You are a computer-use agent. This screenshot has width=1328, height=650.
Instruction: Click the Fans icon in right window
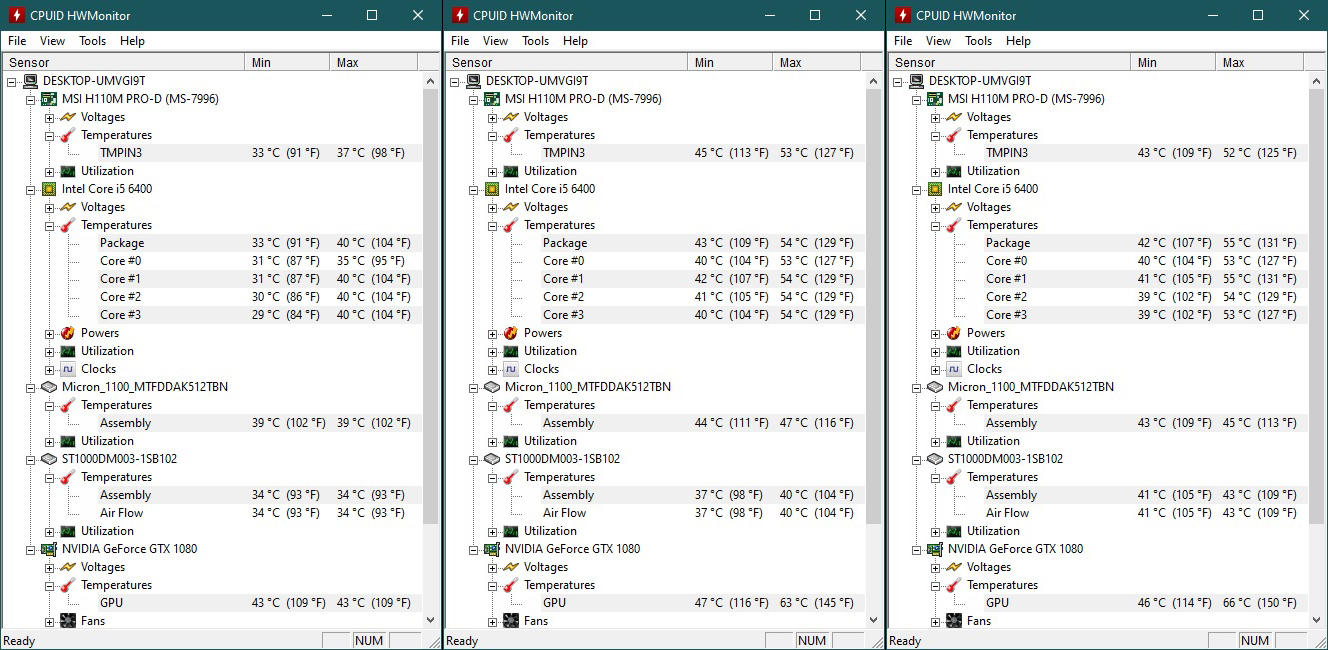tap(953, 621)
